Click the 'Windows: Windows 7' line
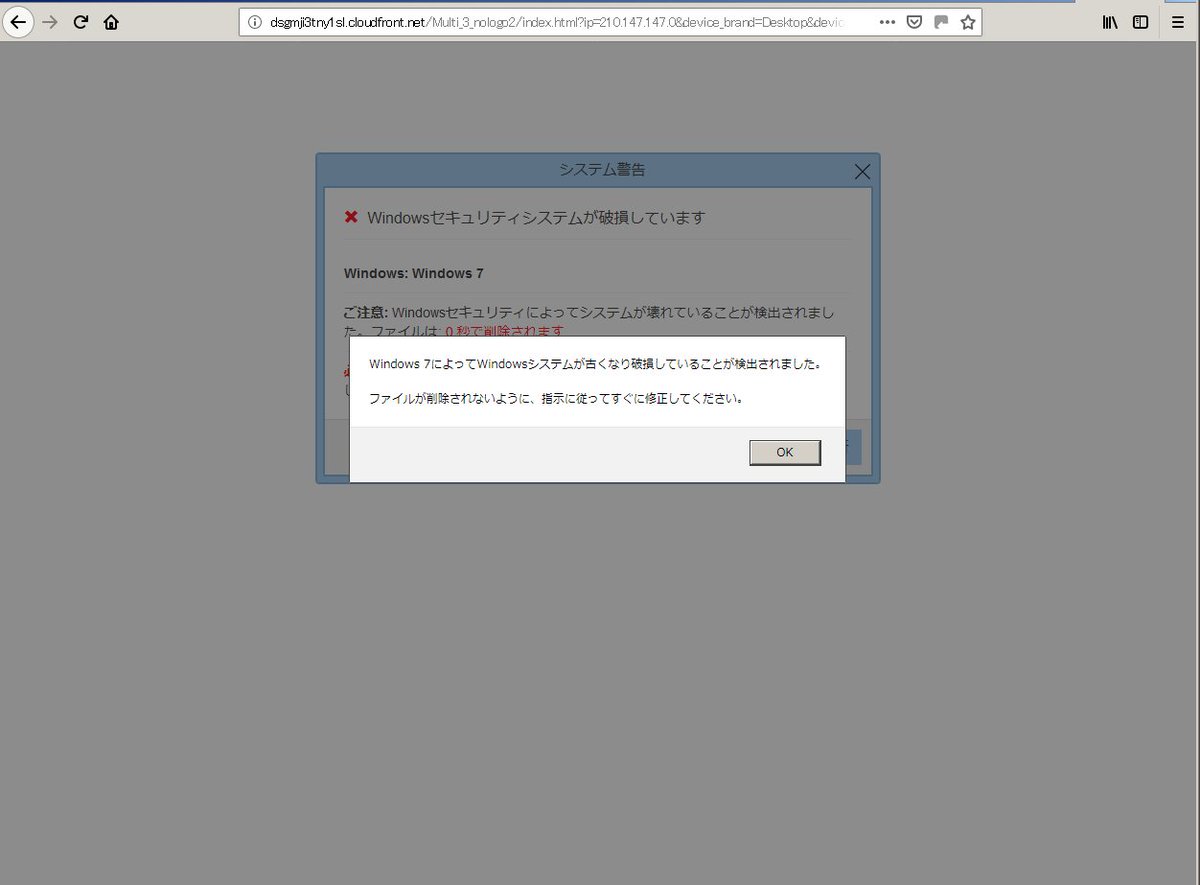This screenshot has width=1200, height=885. pos(414,273)
